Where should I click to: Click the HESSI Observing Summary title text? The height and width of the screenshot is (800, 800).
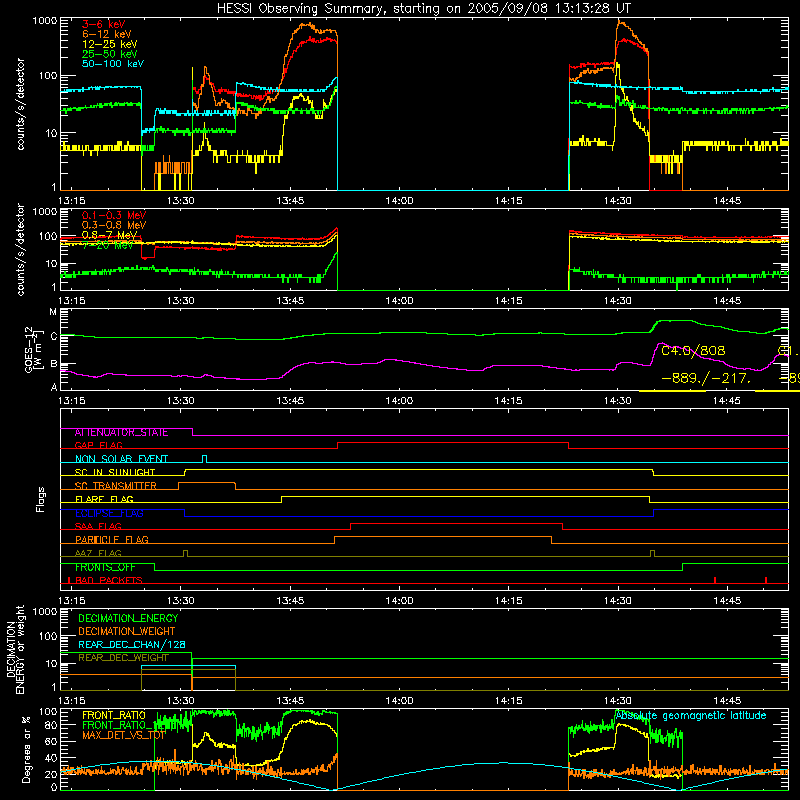tap(423, 9)
